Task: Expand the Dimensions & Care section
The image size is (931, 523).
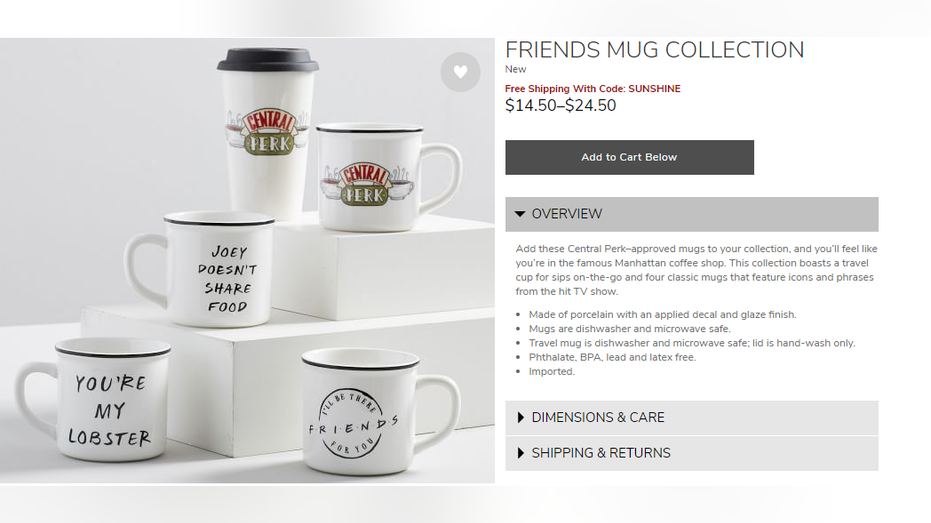Action: coord(692,417)
